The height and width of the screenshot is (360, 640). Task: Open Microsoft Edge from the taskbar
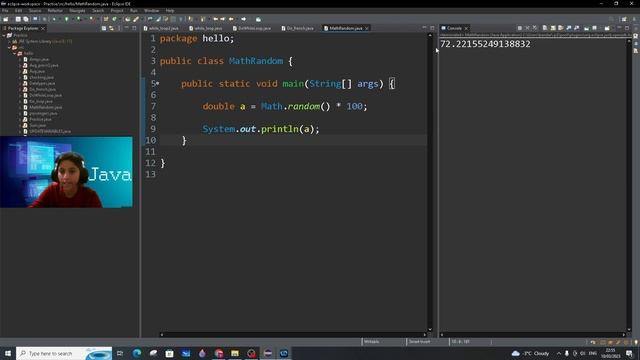[x=137, y=353]
